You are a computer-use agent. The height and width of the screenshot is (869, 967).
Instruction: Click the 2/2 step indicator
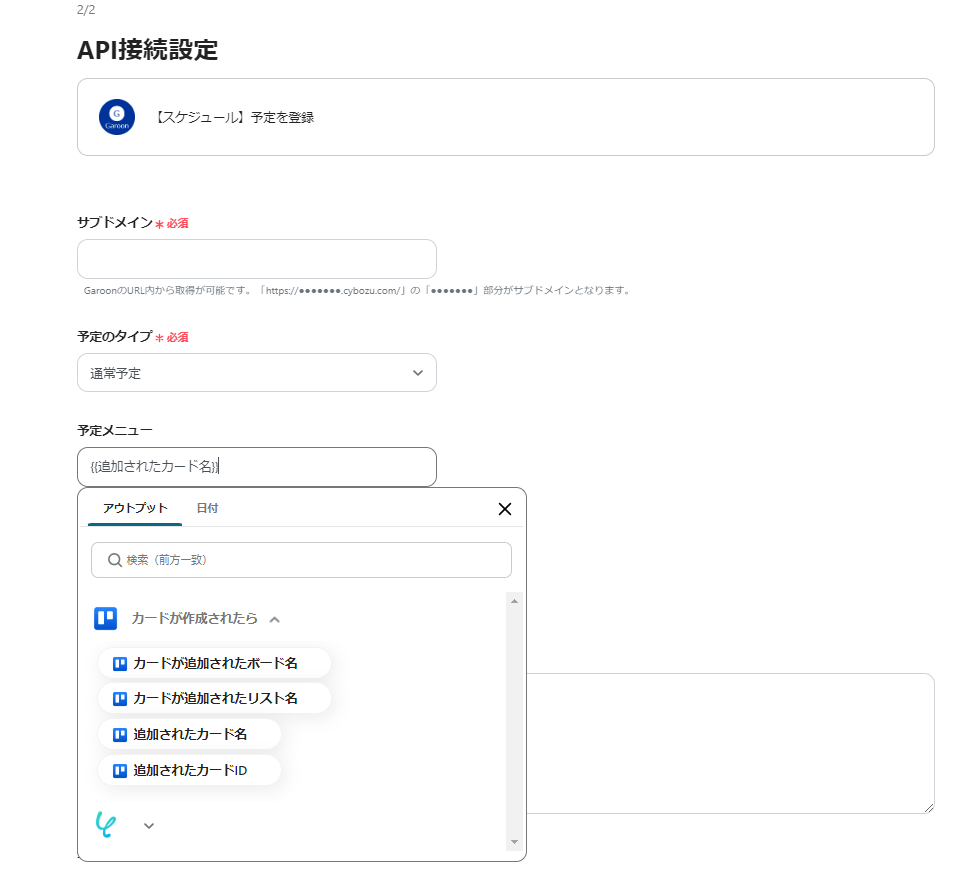coord(86,10)
